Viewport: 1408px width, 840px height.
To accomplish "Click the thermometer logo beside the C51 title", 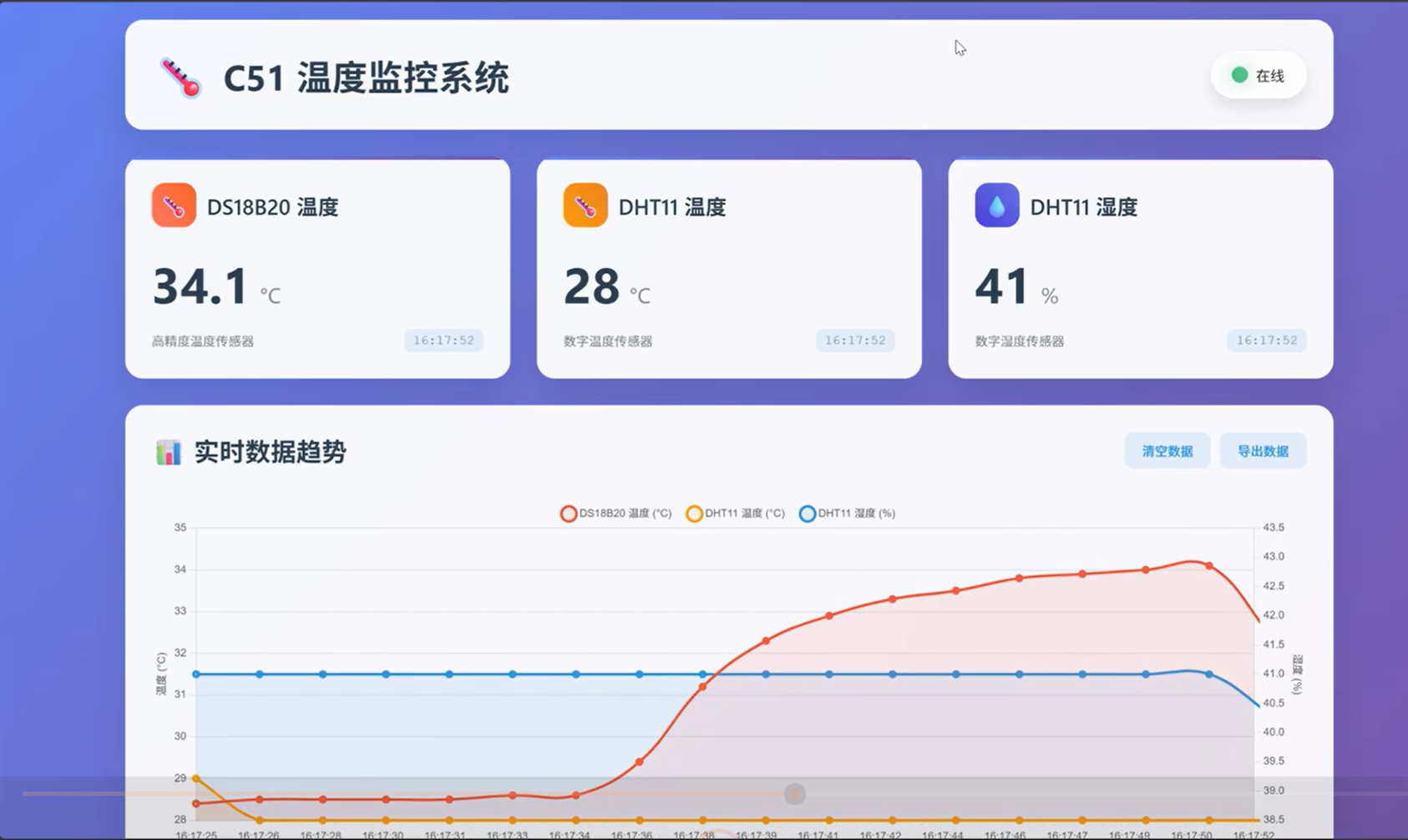I will pyautogui.click(x=180, y=78).
